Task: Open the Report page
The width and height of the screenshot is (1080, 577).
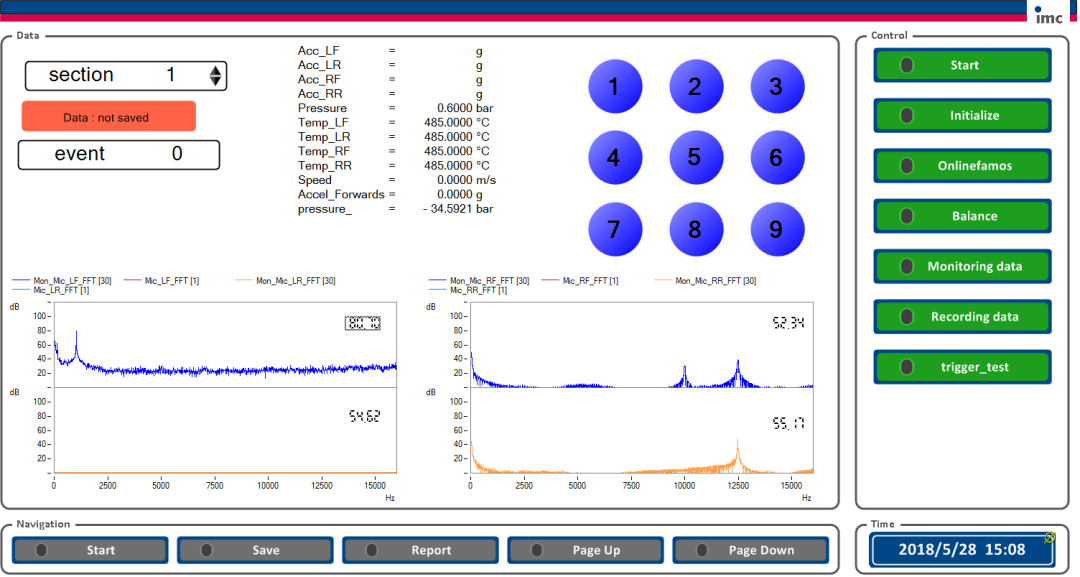Action: click(x=420, y=550)
